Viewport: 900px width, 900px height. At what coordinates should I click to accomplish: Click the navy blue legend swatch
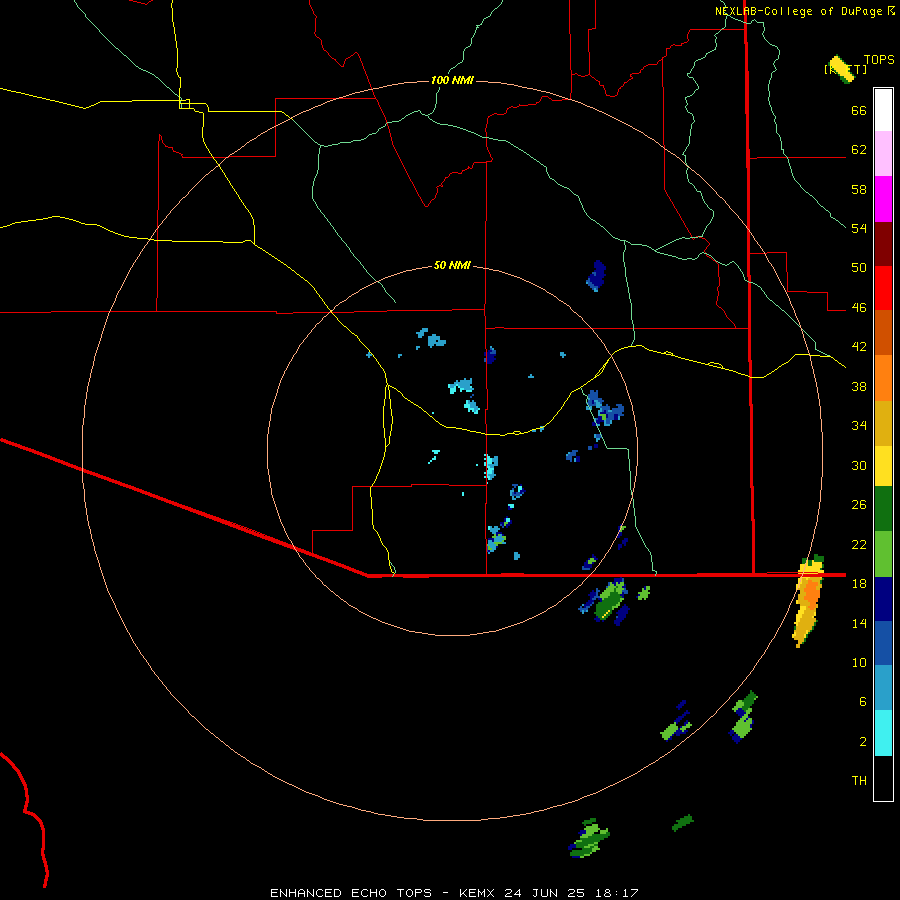click(883, 599)
